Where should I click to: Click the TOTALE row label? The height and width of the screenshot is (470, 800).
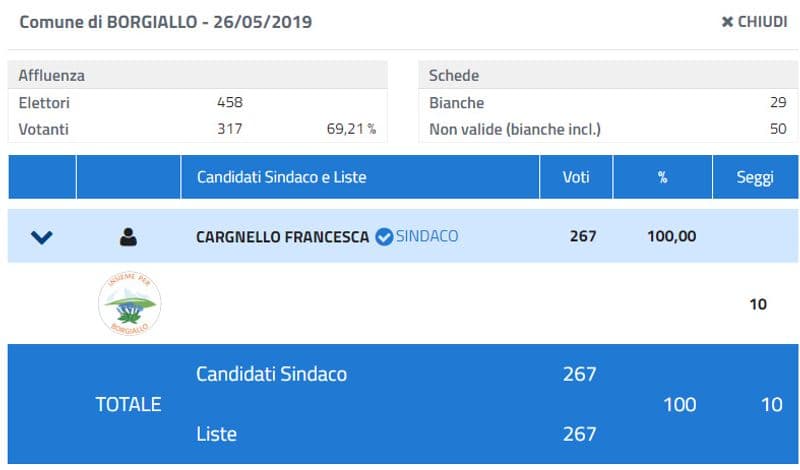(x=128, y=404)
